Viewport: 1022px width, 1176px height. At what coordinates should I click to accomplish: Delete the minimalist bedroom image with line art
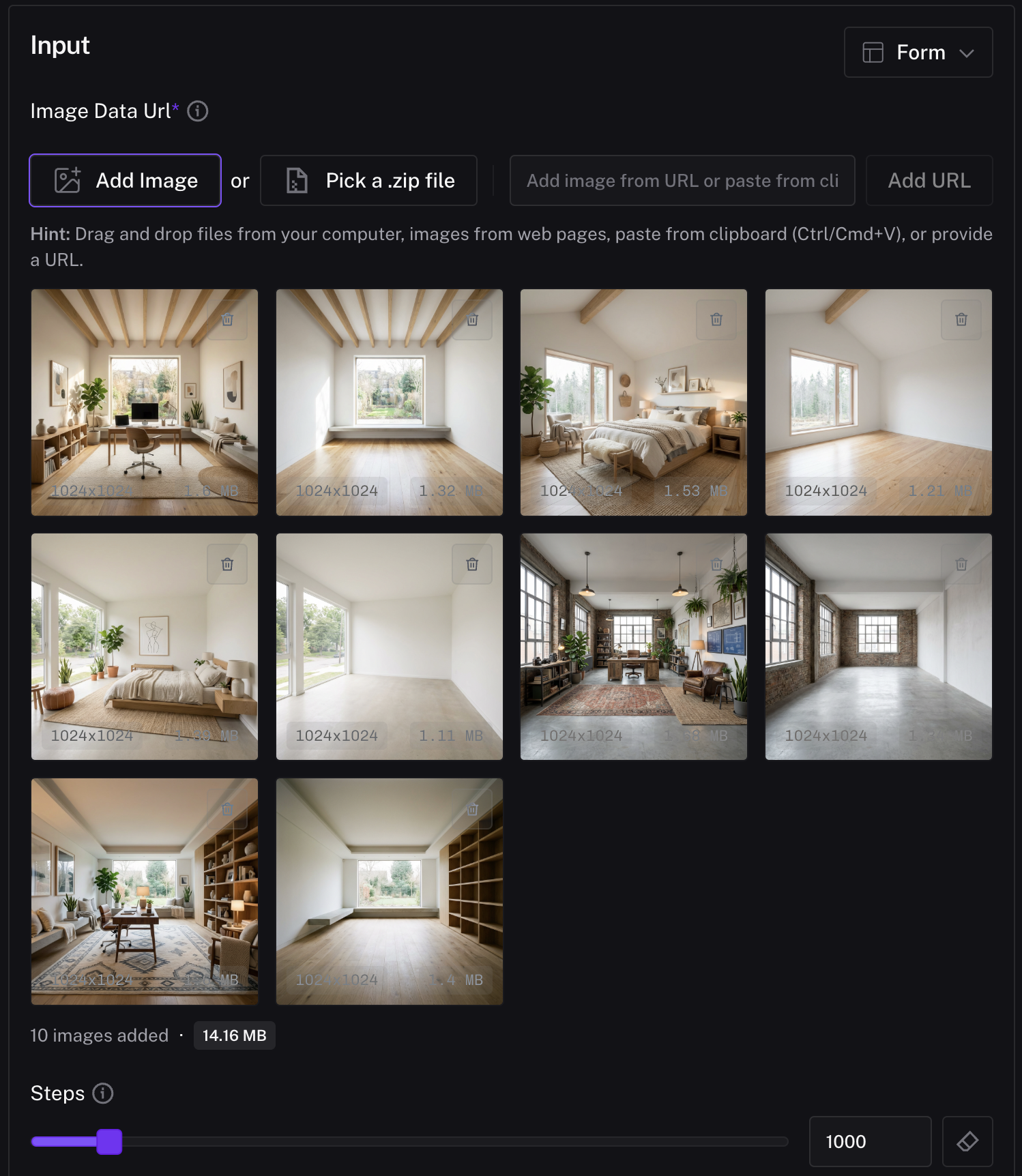click(x=228, y=564)
